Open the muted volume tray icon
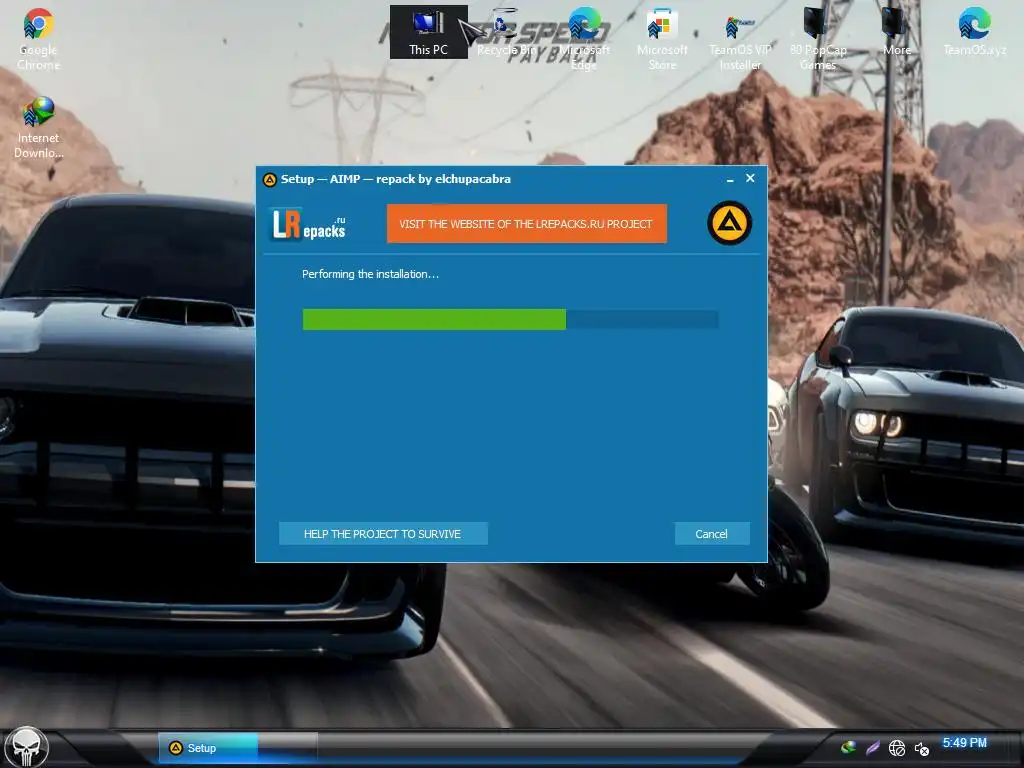The image size is (1024, 768). [921, 748]
